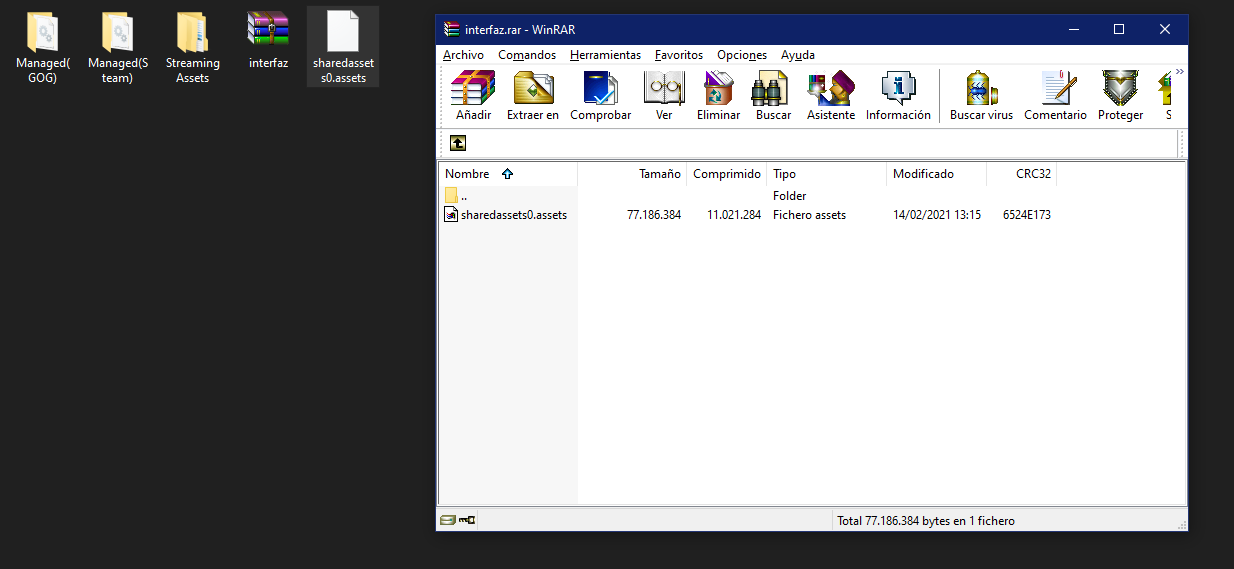Click the Proteger shield icon
This screenshot has height=569, width=1234.
point(1120,88)
